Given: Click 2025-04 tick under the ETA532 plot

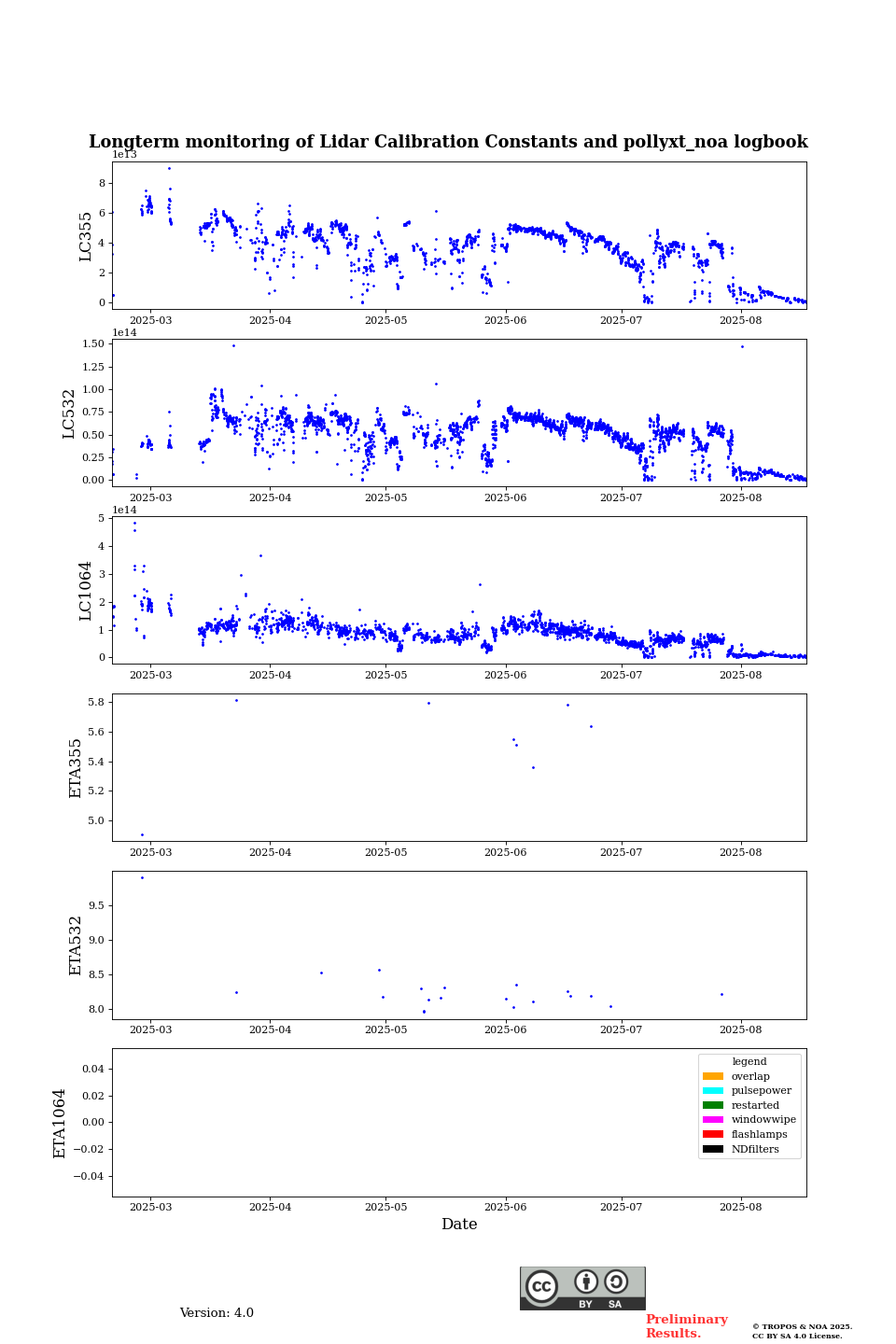Looking at the screenshot, I should click(x=270, y=1029).
